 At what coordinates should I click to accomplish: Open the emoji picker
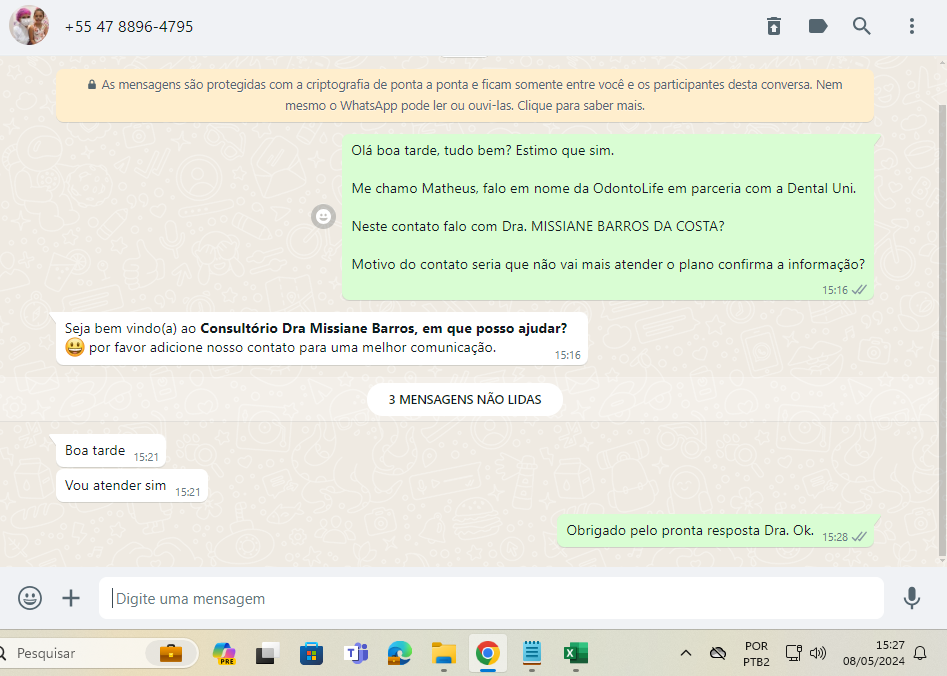pyautogui.click(x=30, y=598)
